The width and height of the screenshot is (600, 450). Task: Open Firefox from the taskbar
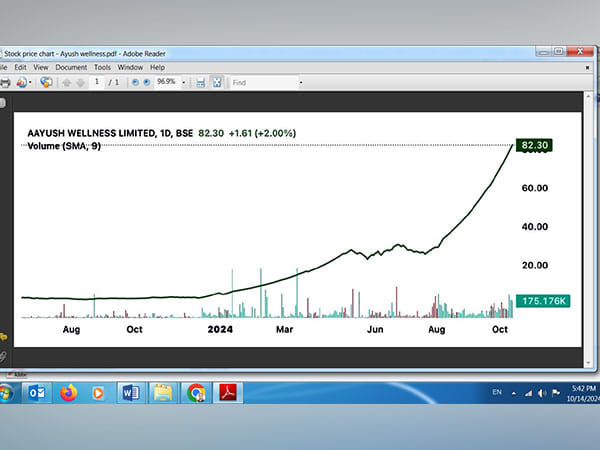tap(68, 393)
